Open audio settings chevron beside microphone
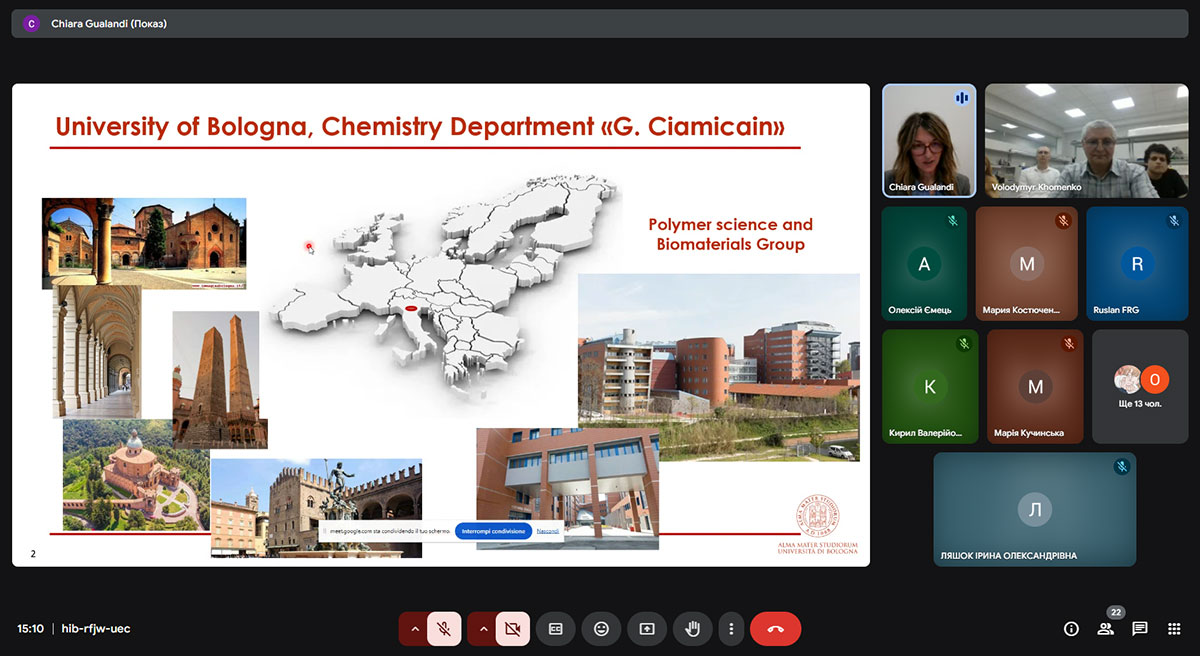This screenshot has height=656, width=1200. coord(413,629)
